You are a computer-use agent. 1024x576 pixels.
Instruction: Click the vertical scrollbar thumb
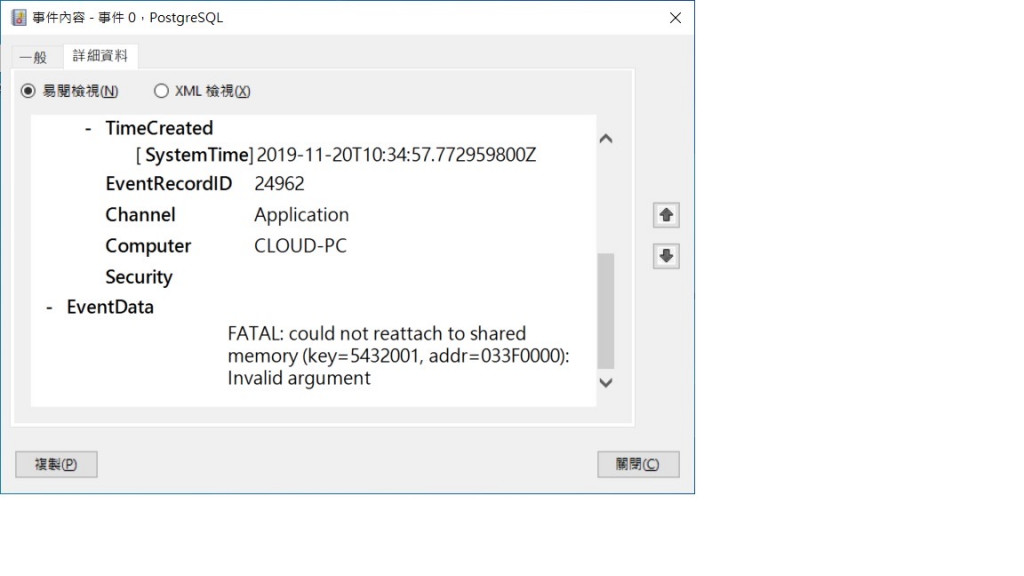tap(606, 311)
